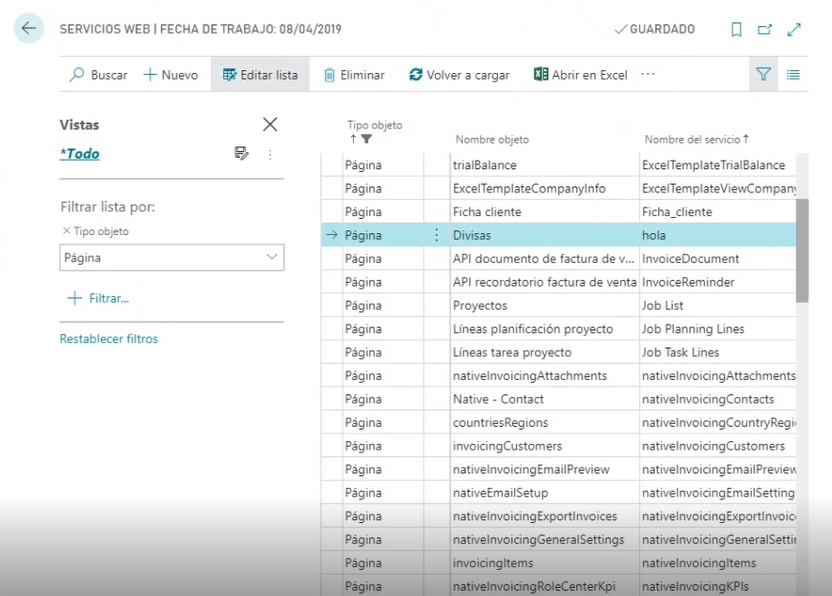Select the Ficha cliente row cell
Image resolution: width=832 pixels, height=596 pixels.
(x=487, y=212)
